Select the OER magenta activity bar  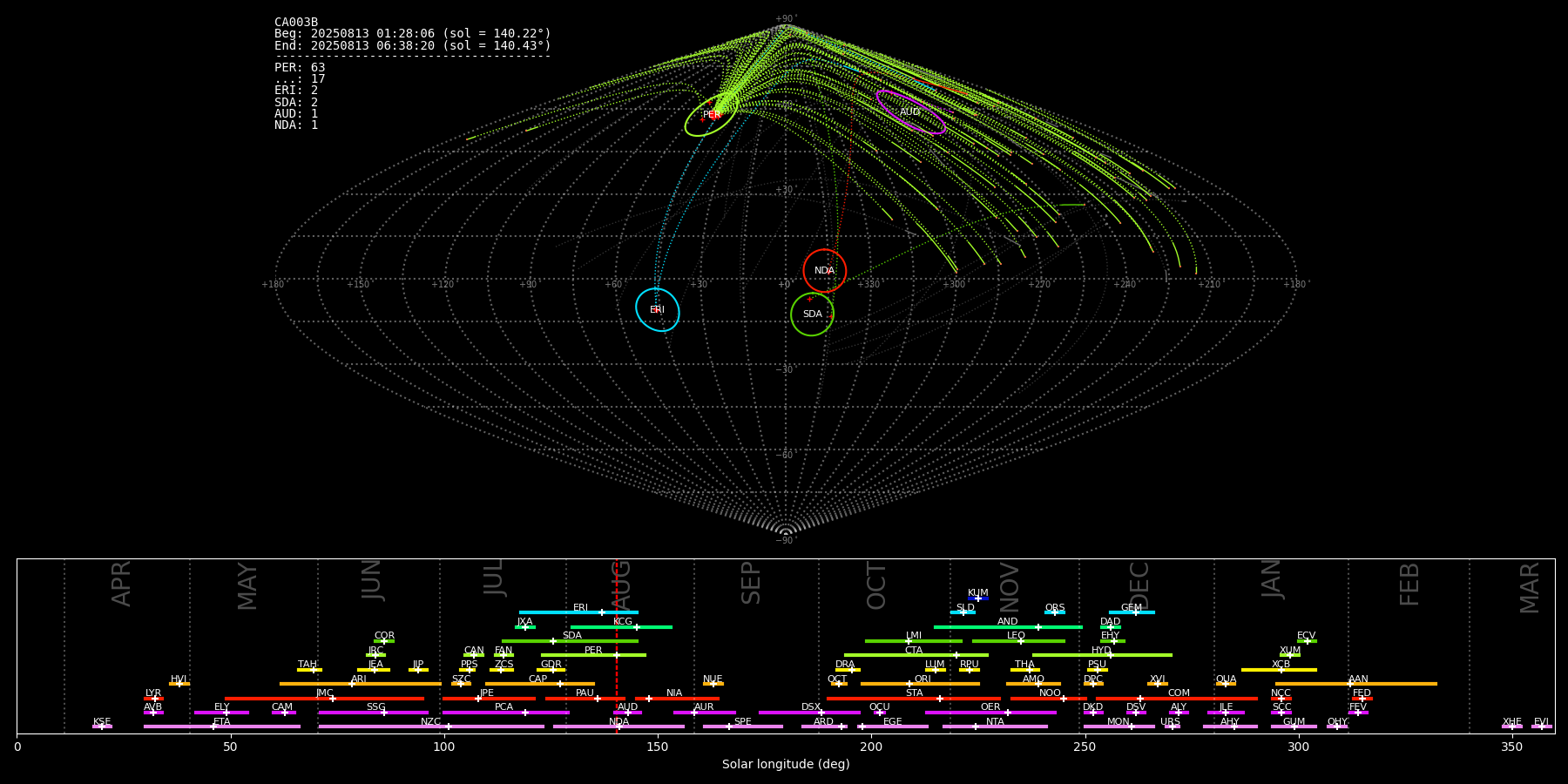(x=990, y=713)
